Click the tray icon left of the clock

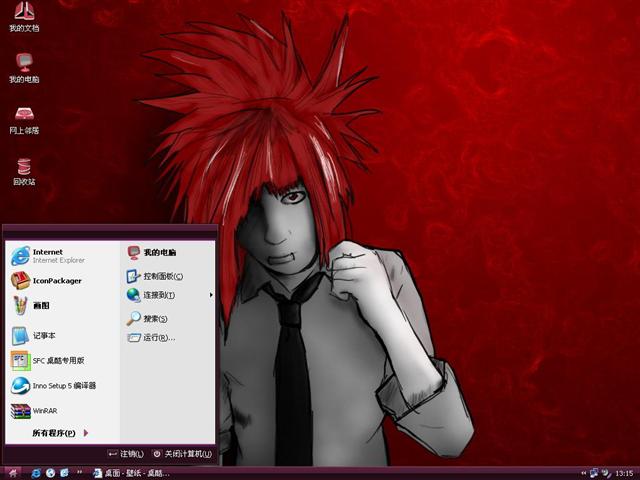click(607, 473)
